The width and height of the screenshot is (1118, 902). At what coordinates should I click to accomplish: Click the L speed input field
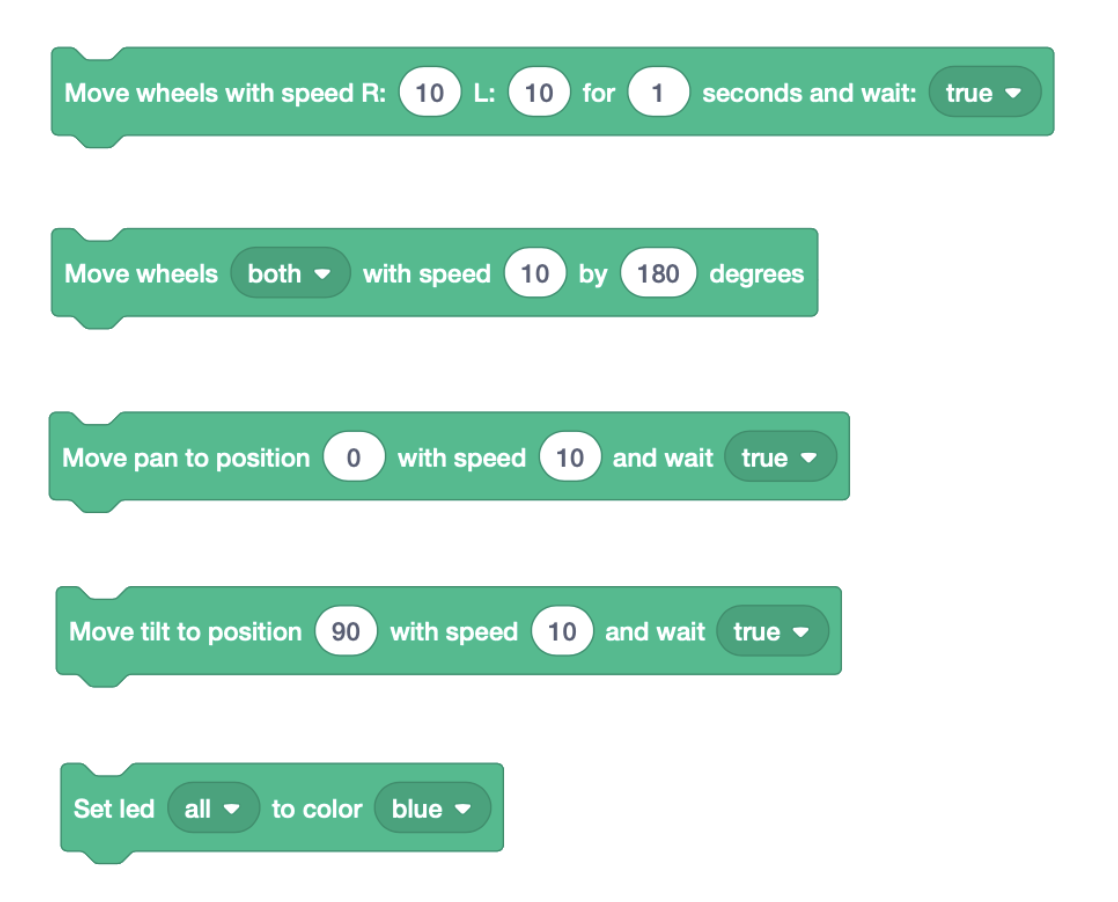coord(538,93)
